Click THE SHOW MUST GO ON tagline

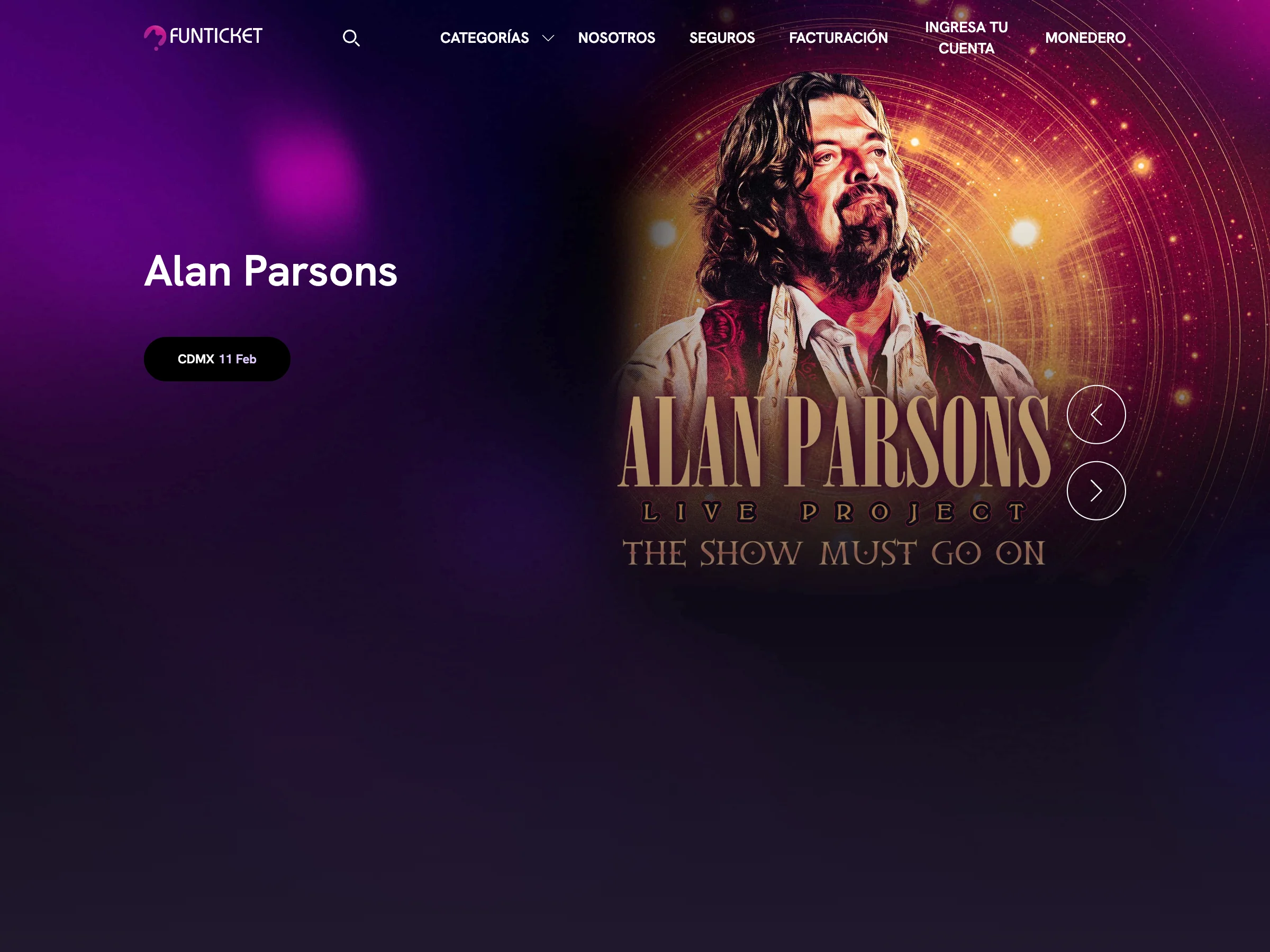[x=833, y=553]
